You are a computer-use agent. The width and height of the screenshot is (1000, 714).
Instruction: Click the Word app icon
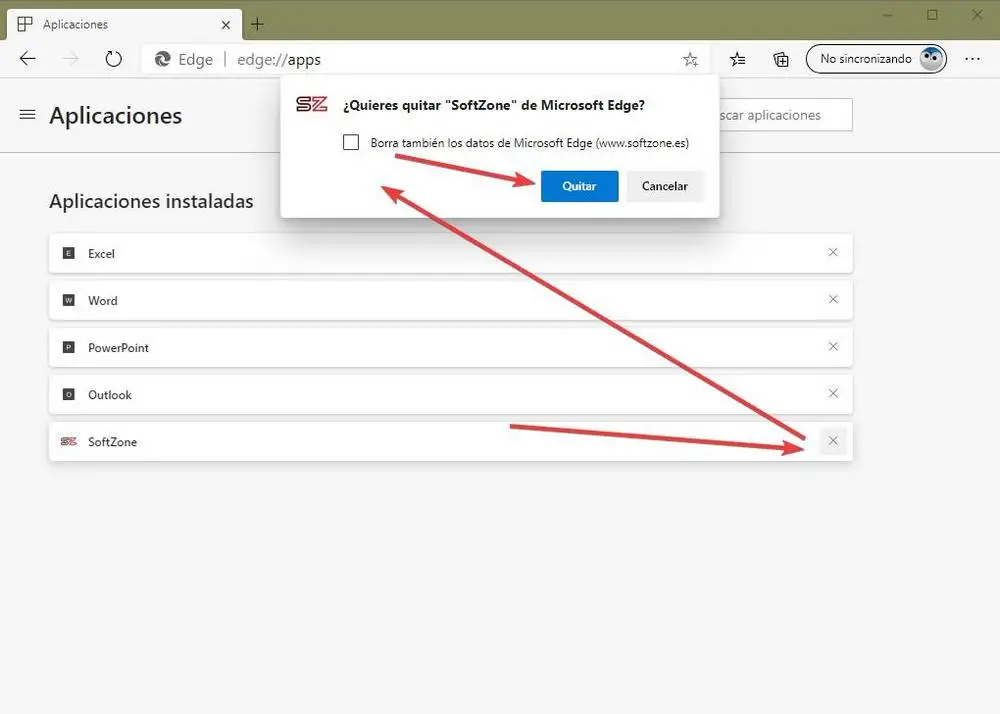pos(69,300)
